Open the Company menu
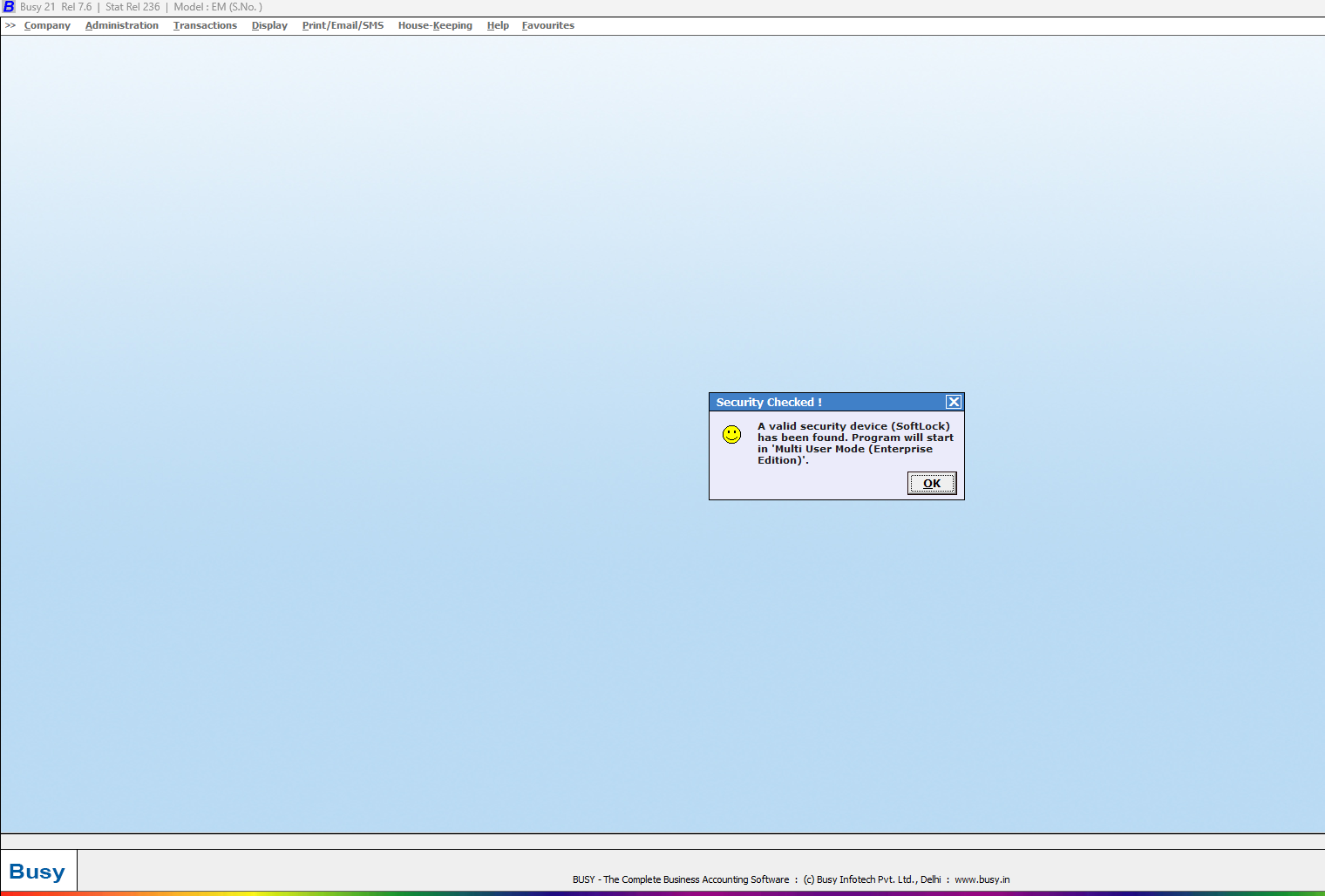 point(47,25)
